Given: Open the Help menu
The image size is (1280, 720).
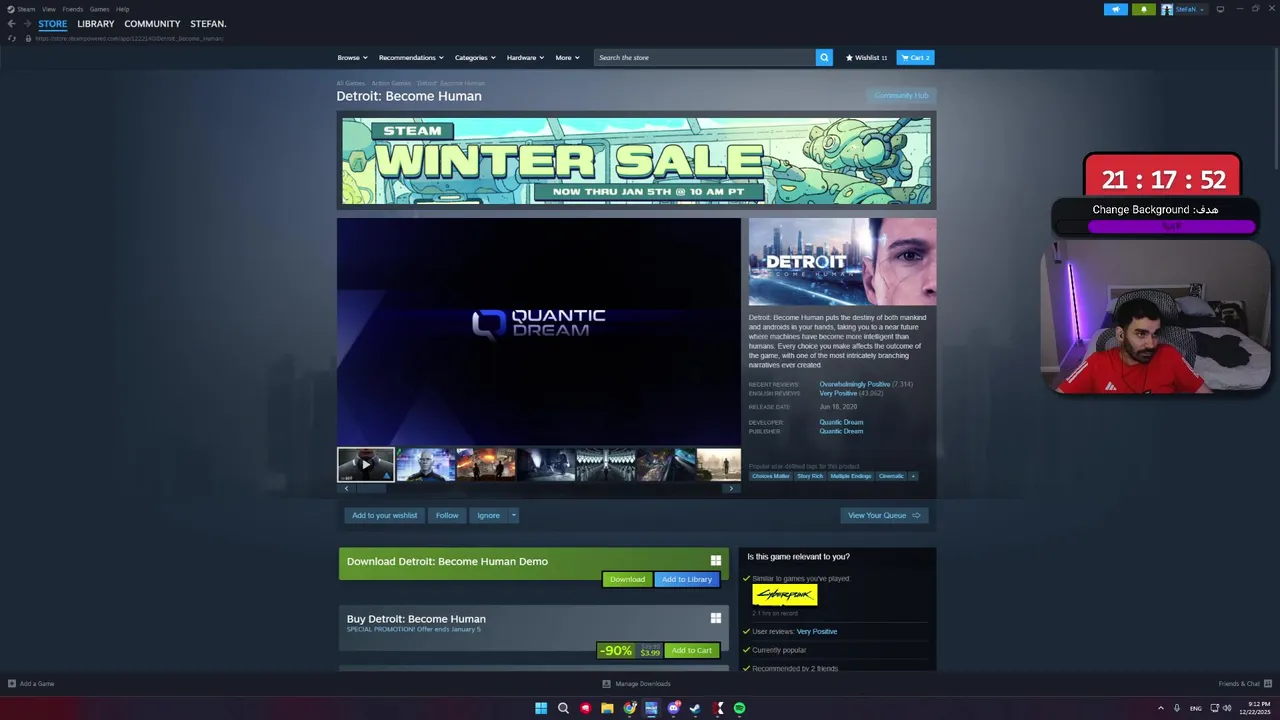Looking at the screenshot, I should click(x=122, y=9).
